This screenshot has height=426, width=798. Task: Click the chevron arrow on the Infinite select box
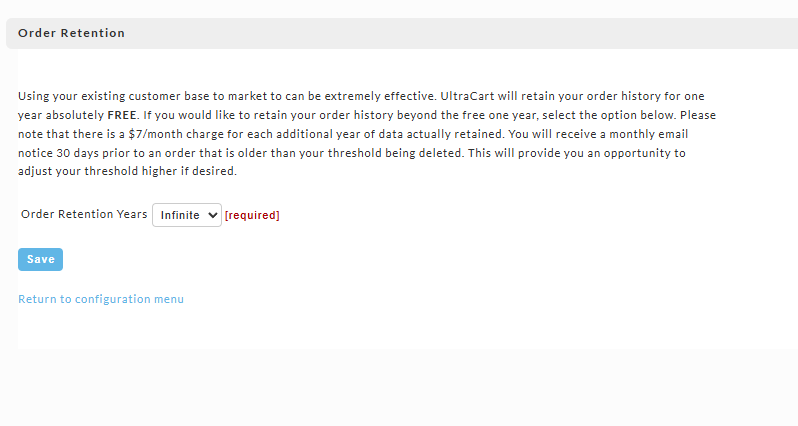point(213,215)
